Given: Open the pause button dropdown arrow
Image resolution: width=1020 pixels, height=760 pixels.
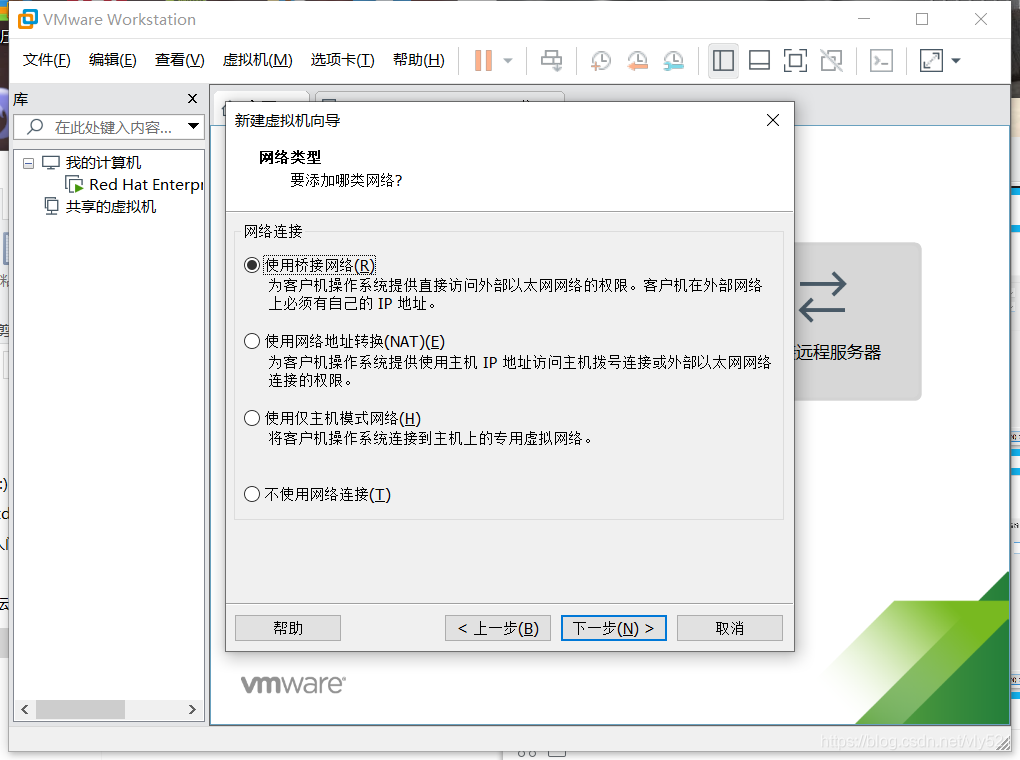Looking at the screenshot, I should tap(505, 60).
